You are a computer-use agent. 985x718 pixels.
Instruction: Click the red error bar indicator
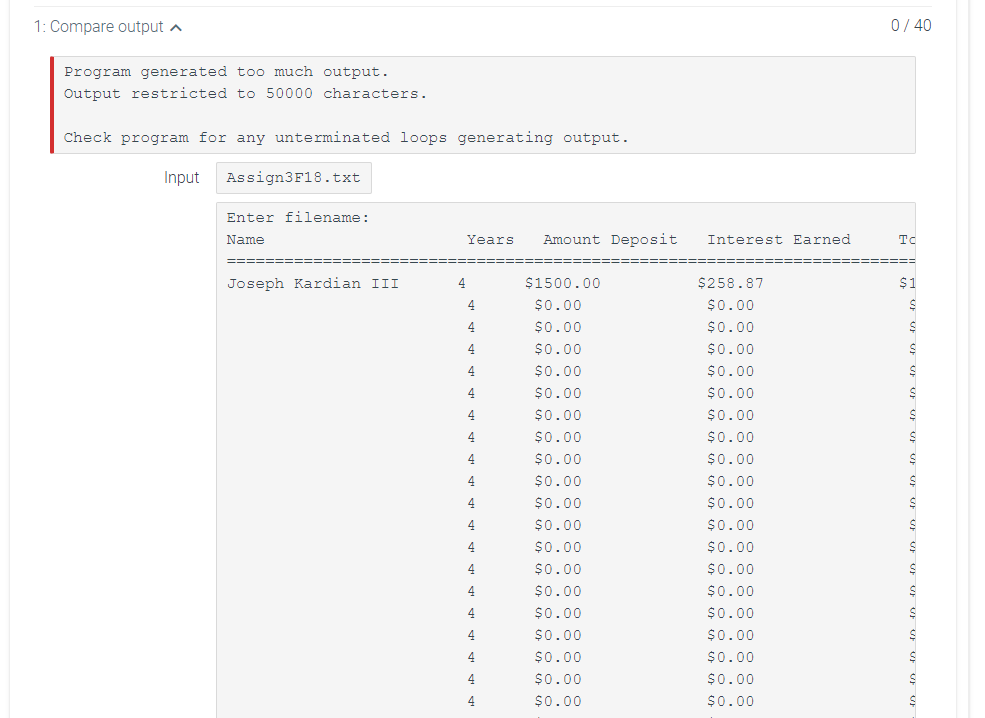click(52, 105)
